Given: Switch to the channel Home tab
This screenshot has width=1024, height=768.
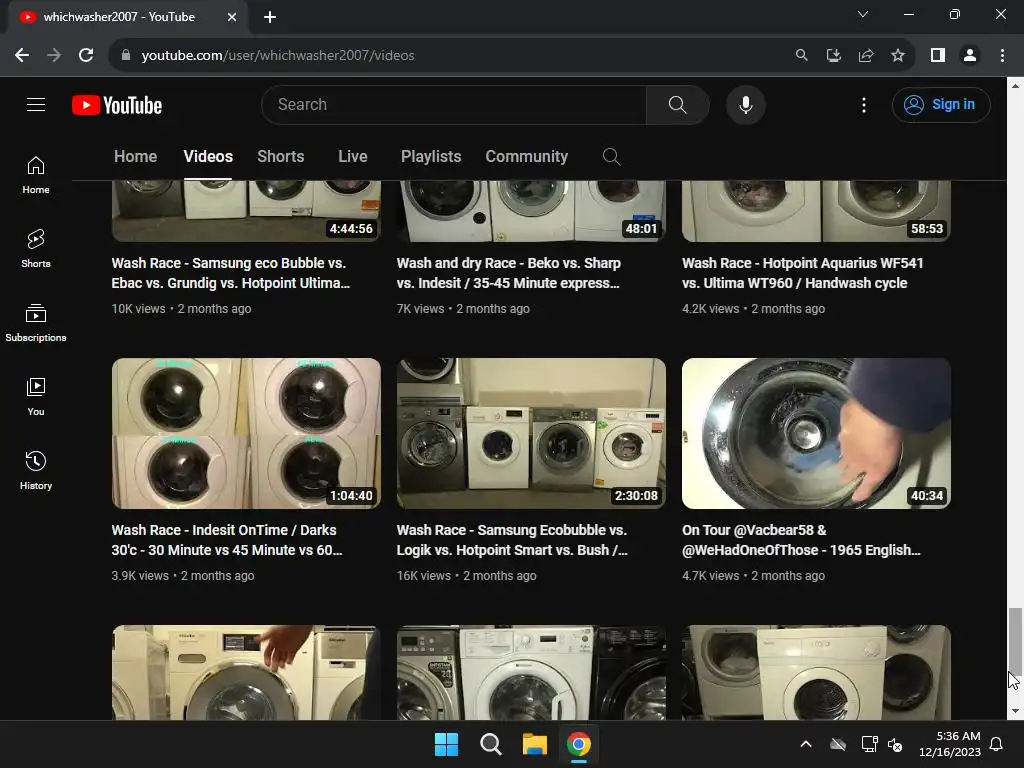Looking at the screenshot, I should pos(135,157).
